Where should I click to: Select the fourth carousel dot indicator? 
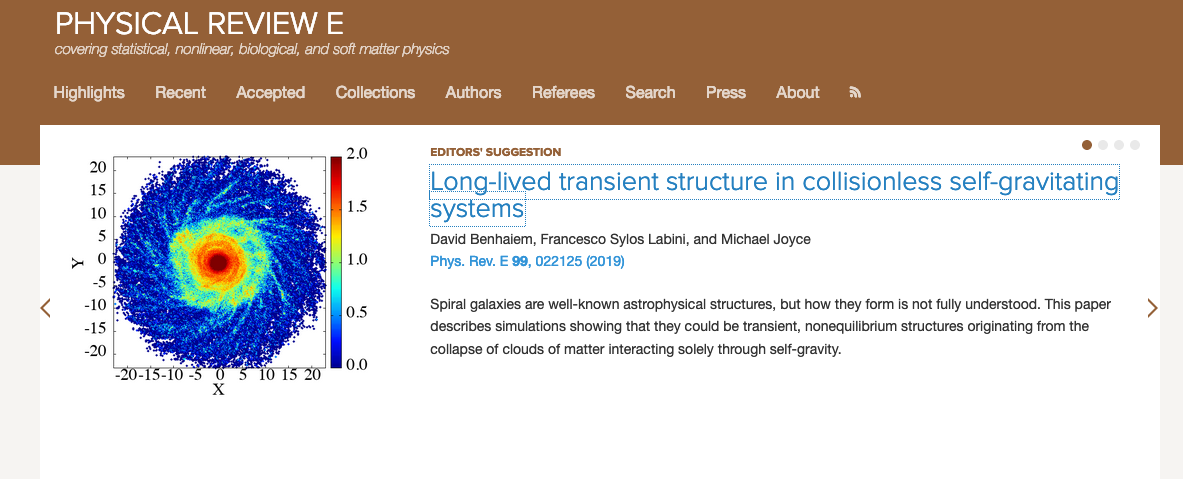click(1135, 145)
